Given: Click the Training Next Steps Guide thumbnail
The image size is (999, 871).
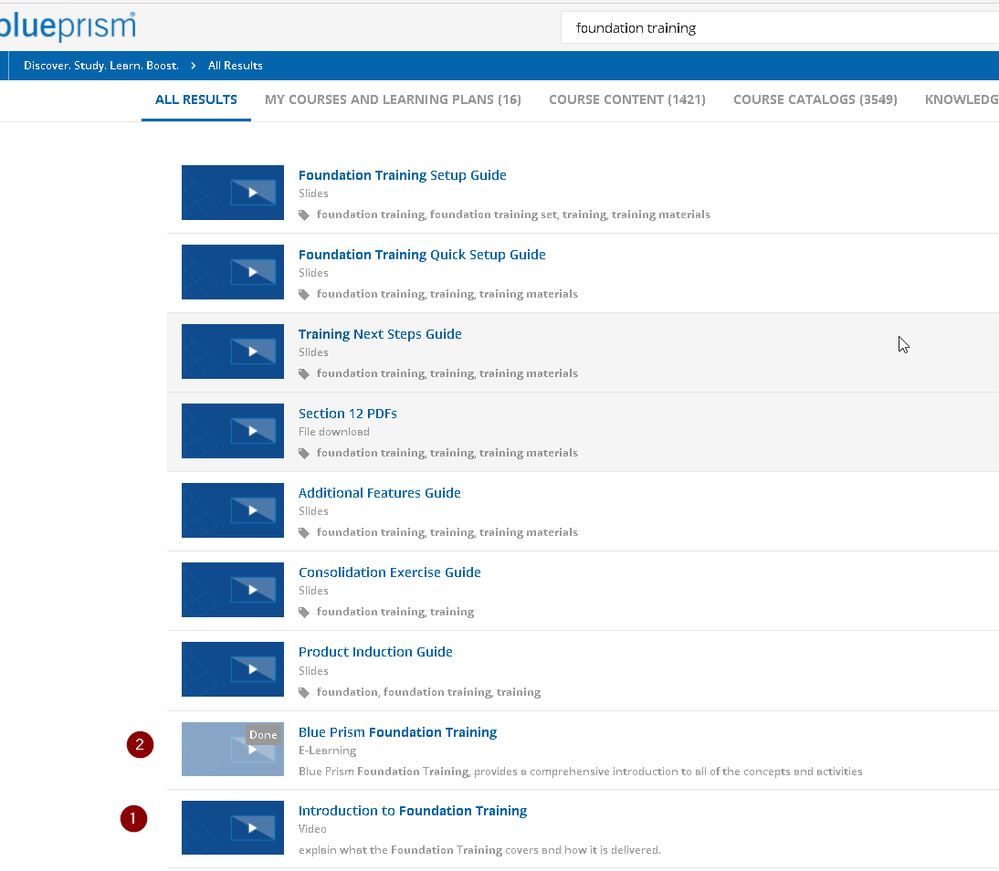Looking at the screenshot, I should pyautogui.click(x=233, y=352).
